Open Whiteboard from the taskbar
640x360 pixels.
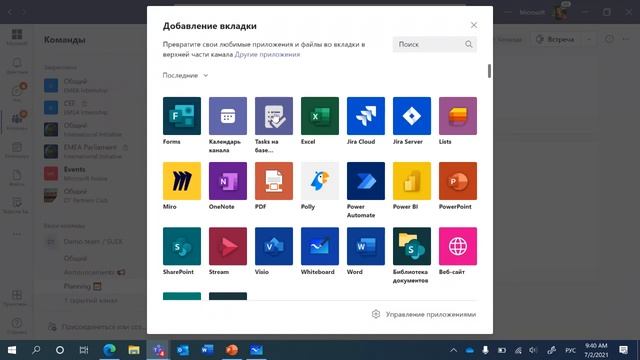coord(256,350)
